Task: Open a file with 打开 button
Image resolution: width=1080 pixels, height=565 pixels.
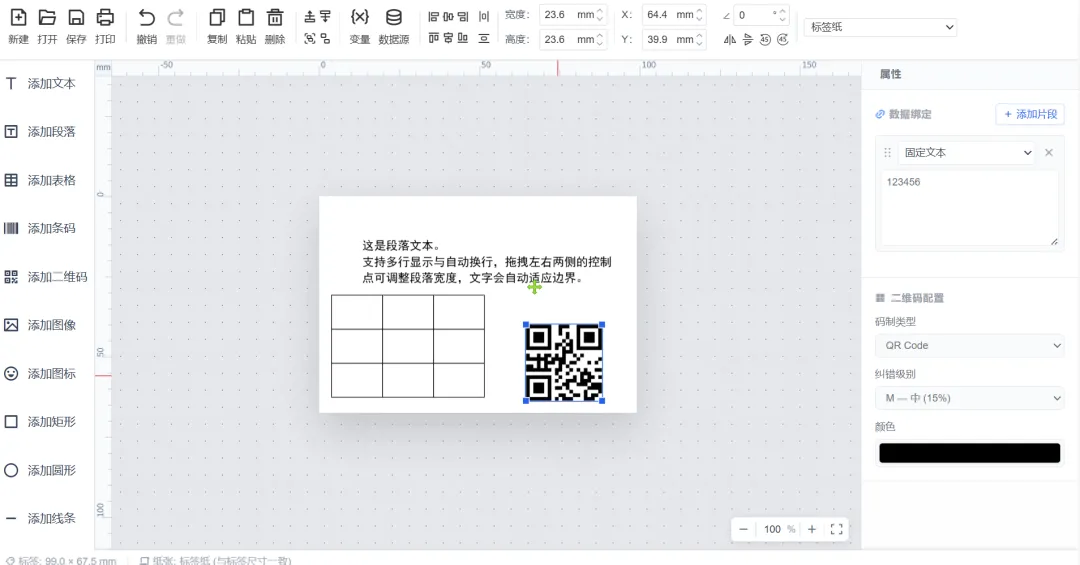Action: click(47, 26)
